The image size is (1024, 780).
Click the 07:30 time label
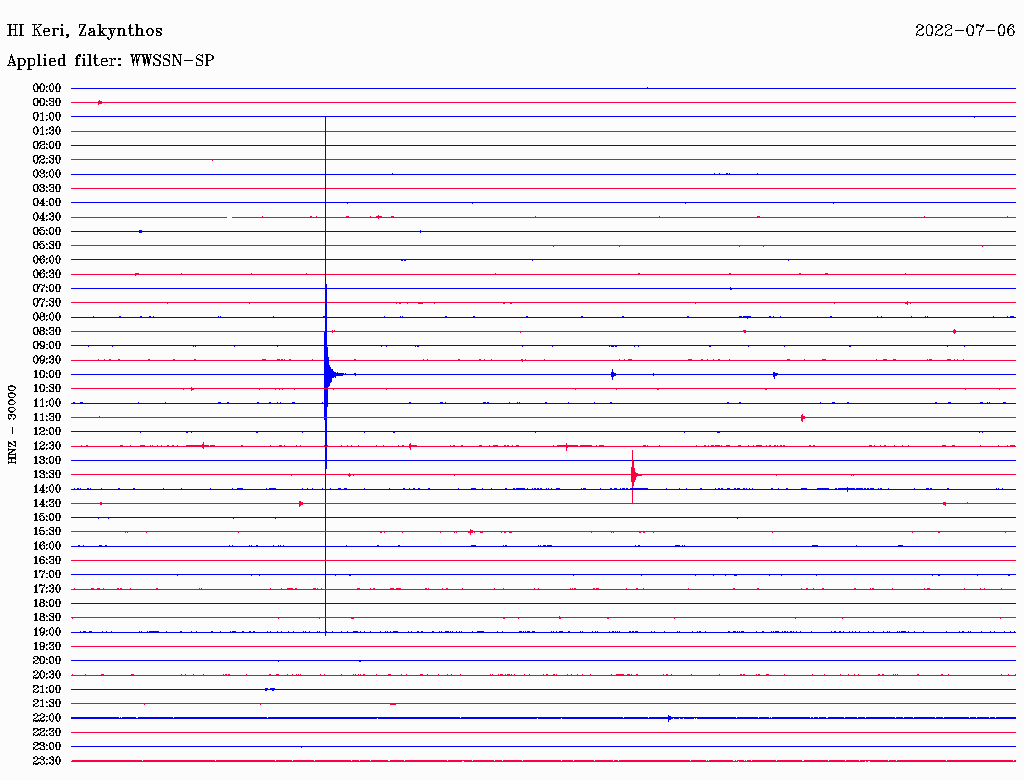[47, 303]
